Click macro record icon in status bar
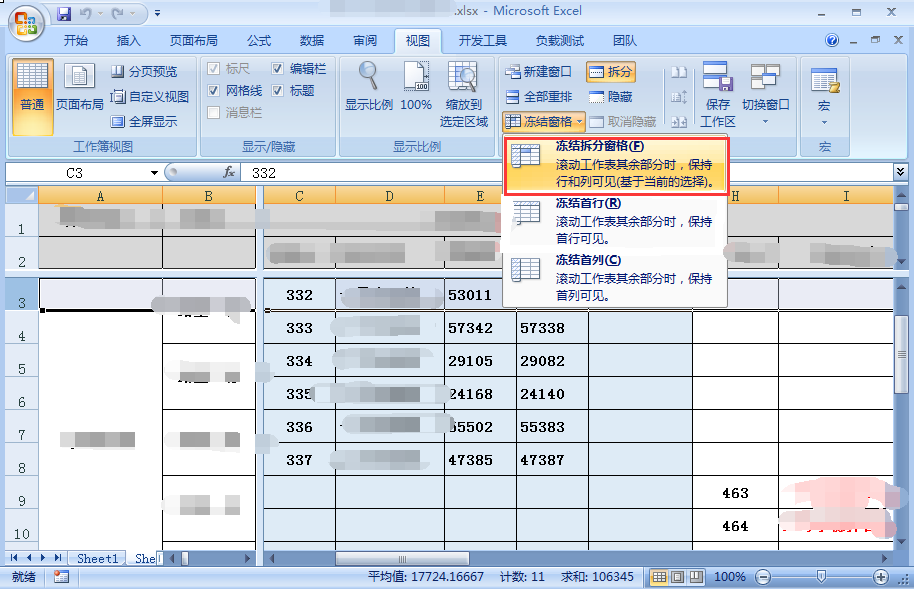The height and width of the screenshot is (589, 914). [x=61, y=577]
